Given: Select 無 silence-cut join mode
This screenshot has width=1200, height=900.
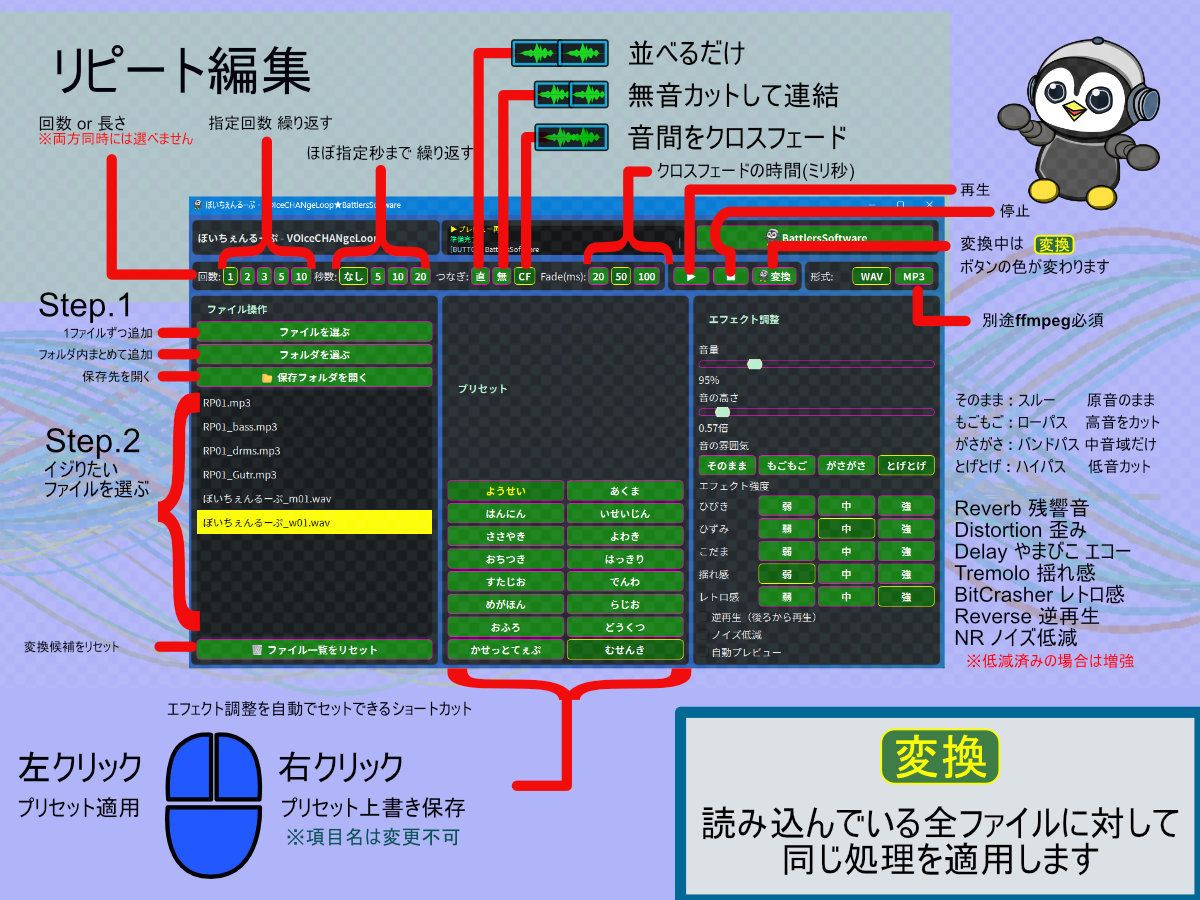Looking at the screenshot, I should (x=502, y=277).
